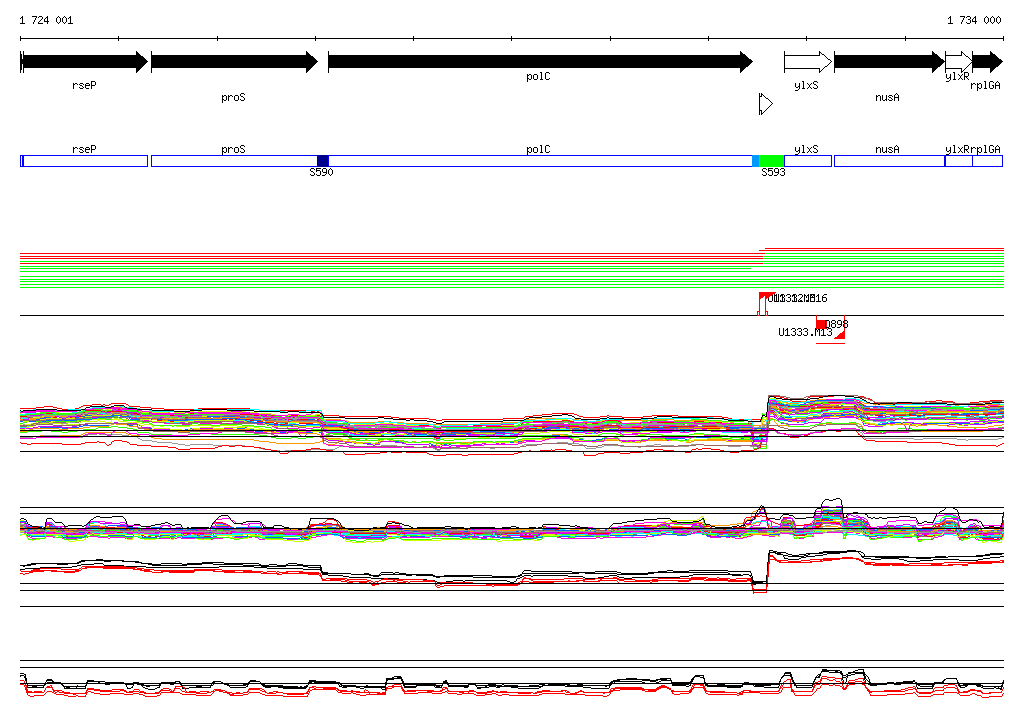Click the U1333.M13 label
The width and height of the screenshot is (1024, 714).
(805, 332)
